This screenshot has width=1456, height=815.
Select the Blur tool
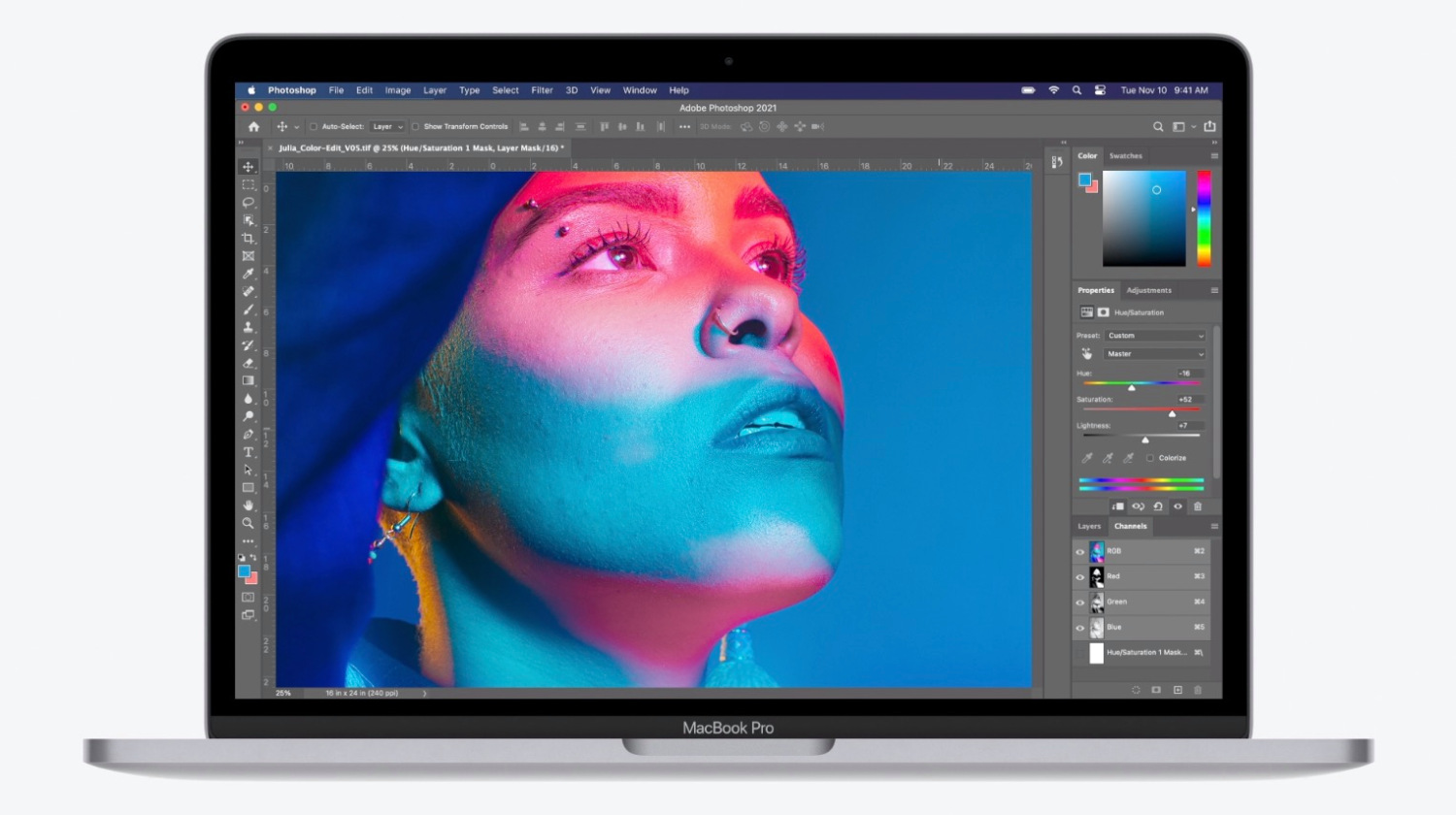[248, 398]
